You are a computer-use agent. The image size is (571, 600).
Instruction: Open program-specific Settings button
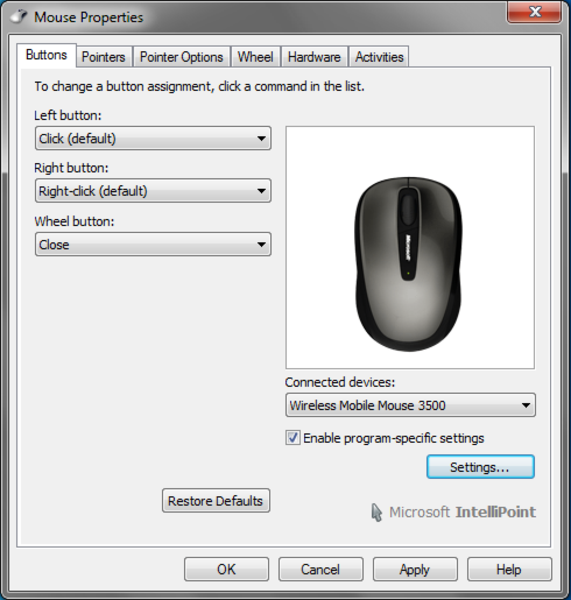480,467
